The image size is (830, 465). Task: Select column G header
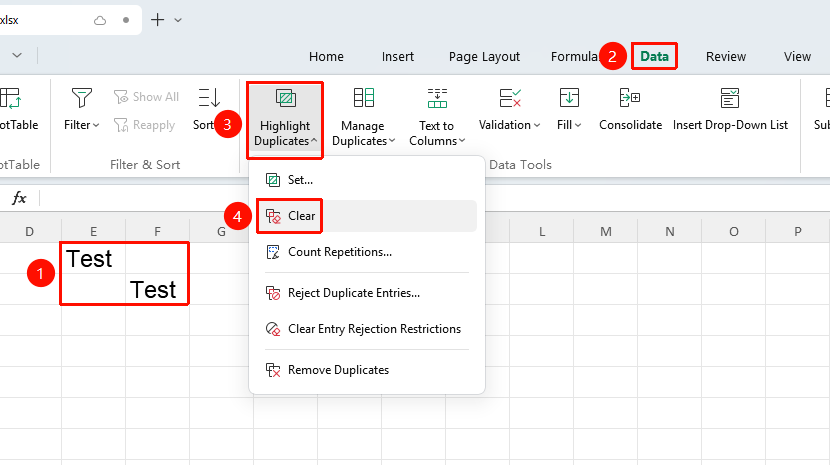coord(221,231)
